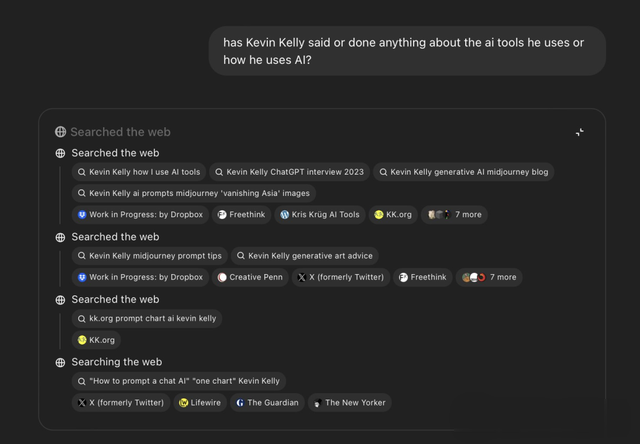Select the "Kevin Kelly midjourney prompt tips" query

pyautogui.click(x=150, y=256)
